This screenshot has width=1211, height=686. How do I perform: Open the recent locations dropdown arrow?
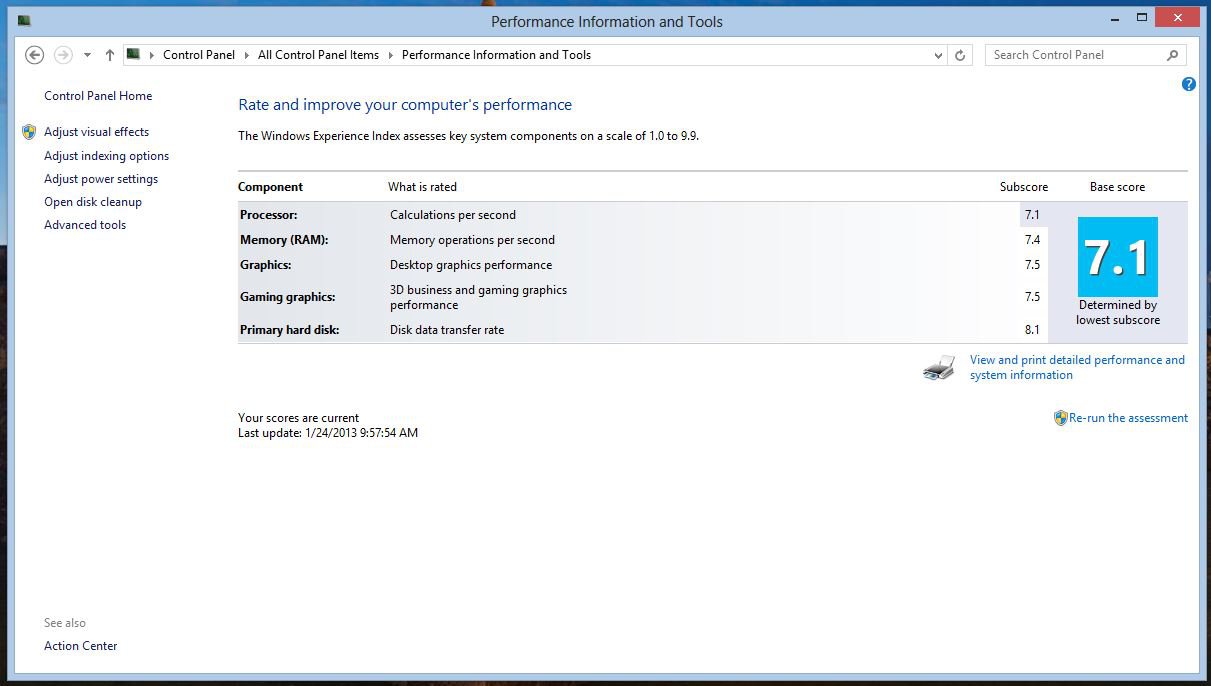(x=87, y=55)
